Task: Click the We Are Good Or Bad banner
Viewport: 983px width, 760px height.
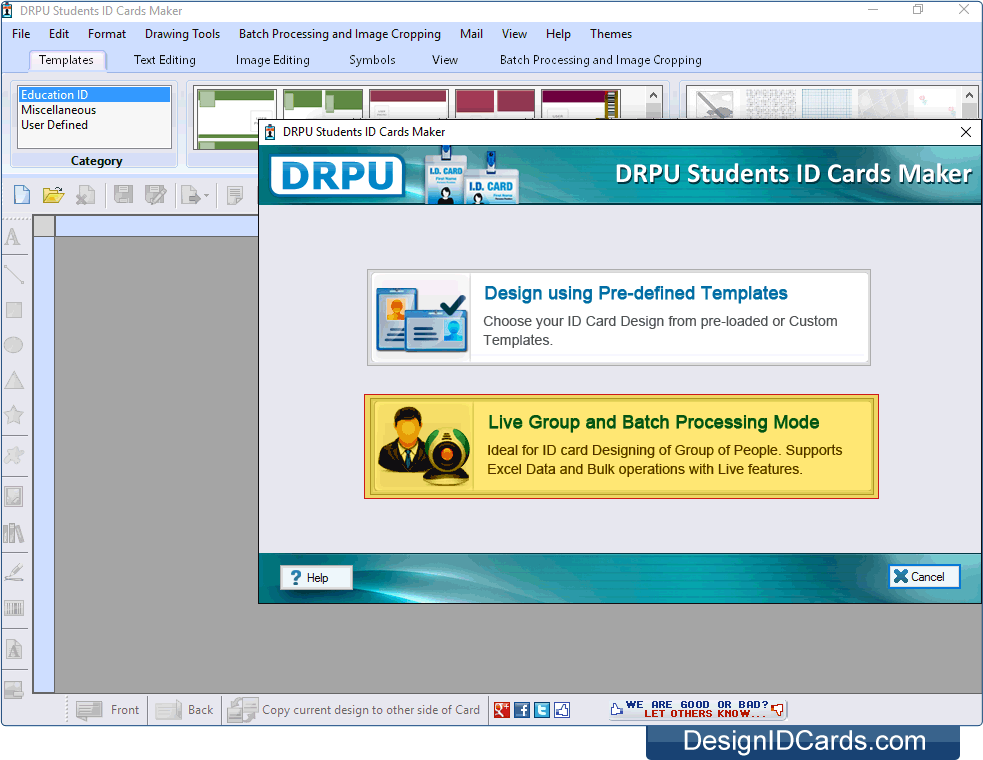Action: [697, 709]
